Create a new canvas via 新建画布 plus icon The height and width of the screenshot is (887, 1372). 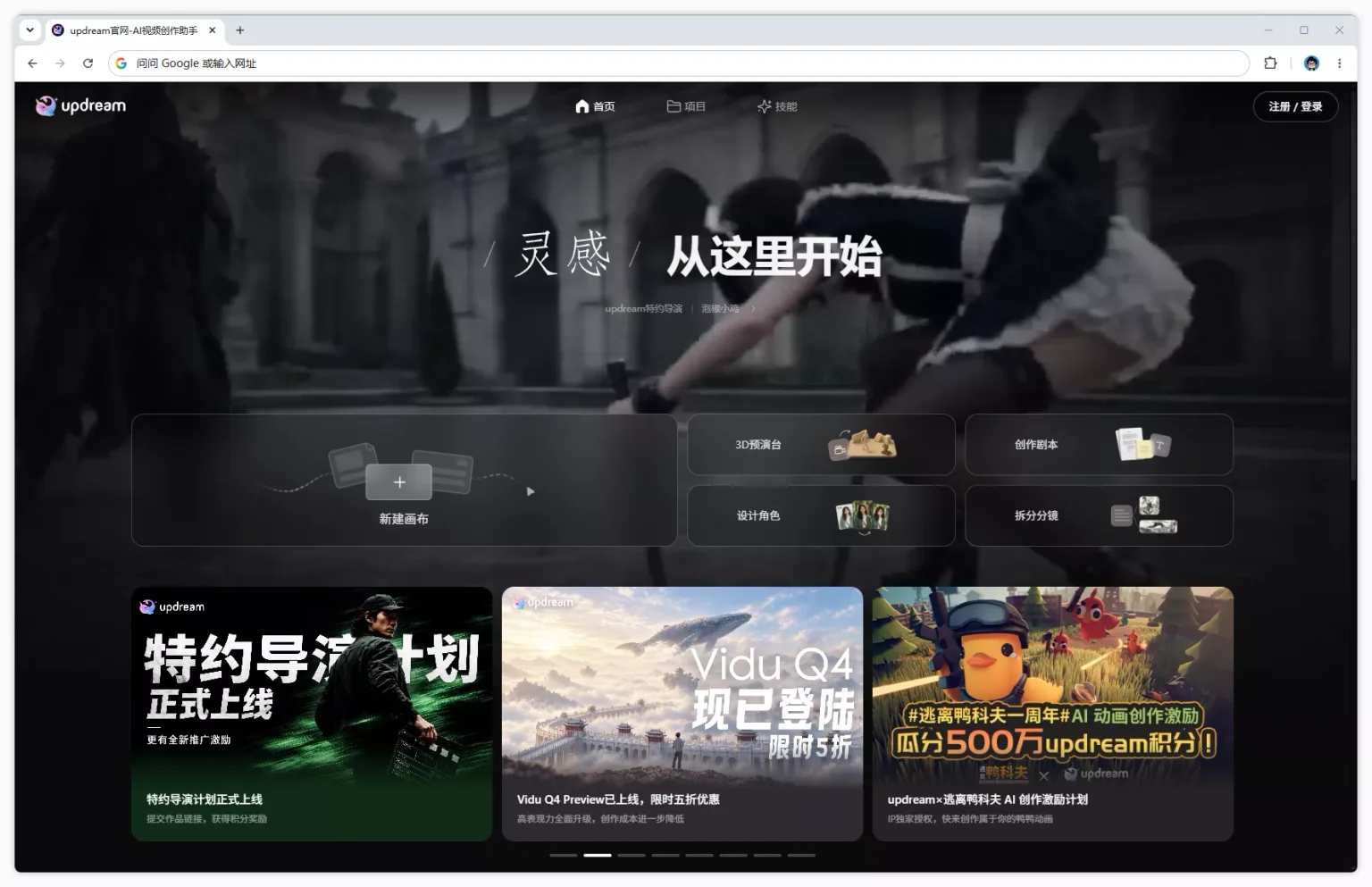click(399, 482)
